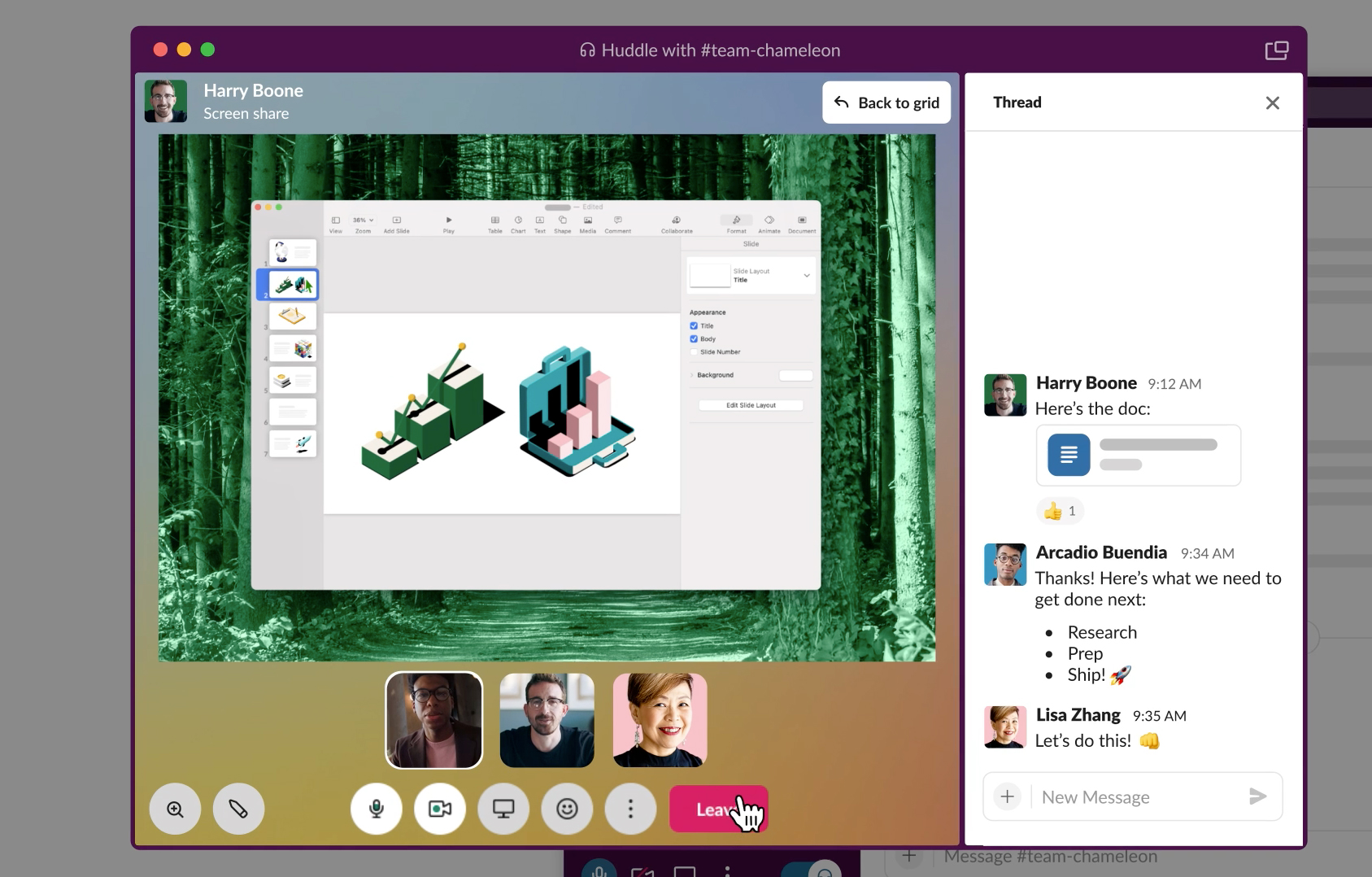Screen dimensions: 1372x877
Task: Uncheck the Title appearance checkbox
Action: click(695, 325)
